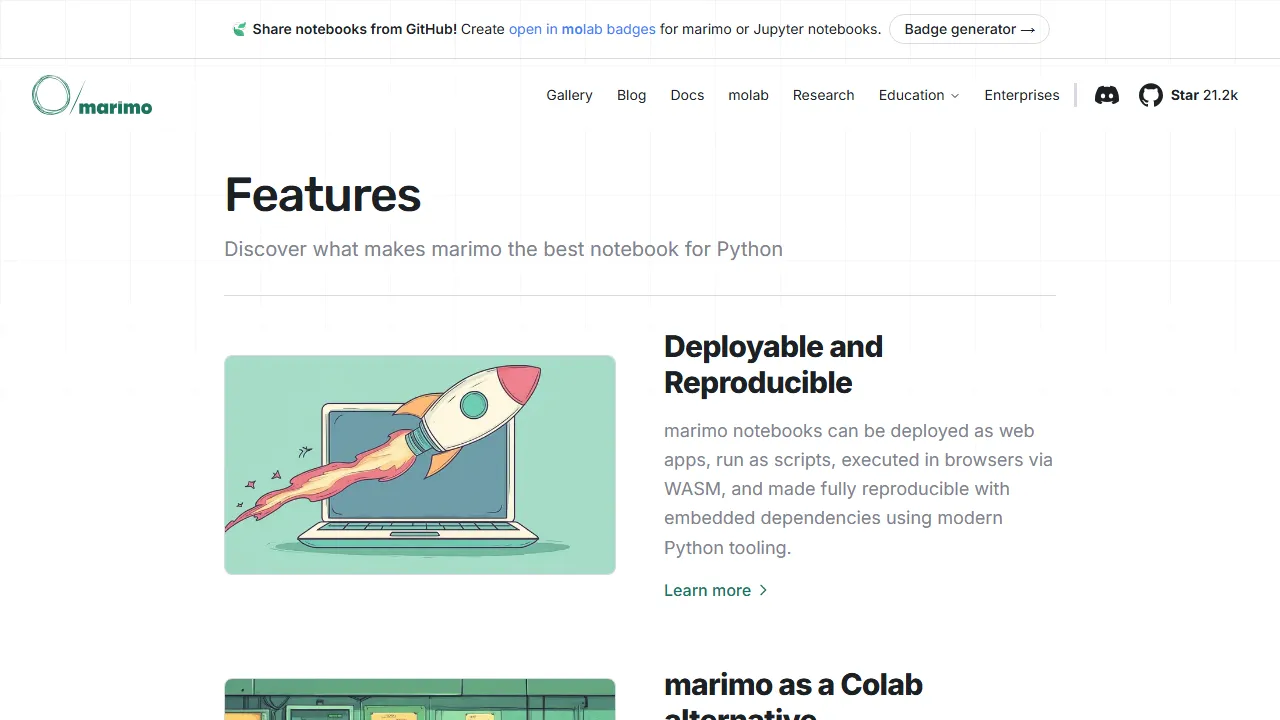The width and height of the screenshot is (1280, 720).
Task: Click Learn more under Deployable and Reproducible
Action: 716,590
